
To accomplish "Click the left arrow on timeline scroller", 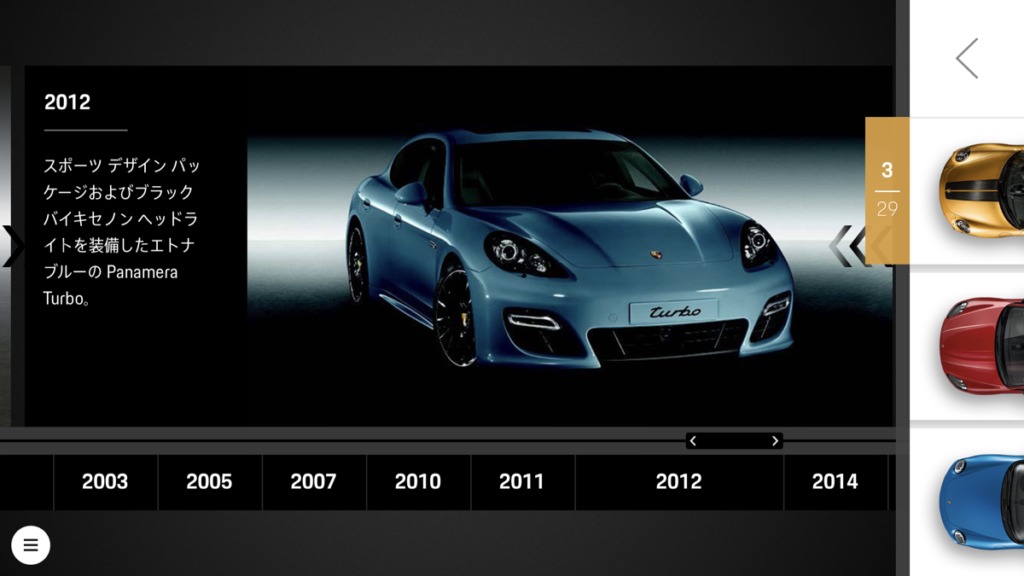I will coord(694,441).
